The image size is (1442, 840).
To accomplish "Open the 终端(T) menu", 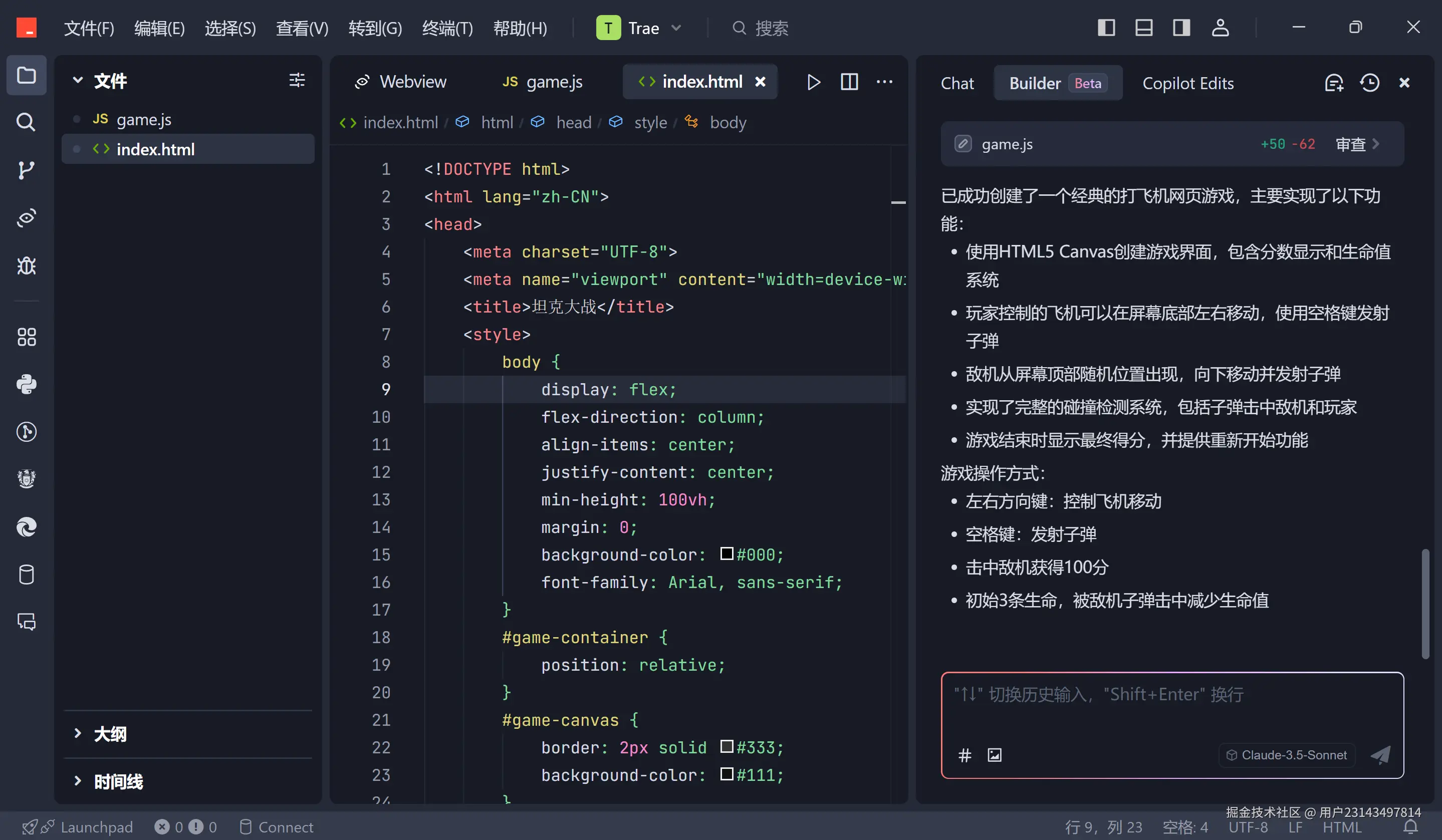I will tap(447, 28).
